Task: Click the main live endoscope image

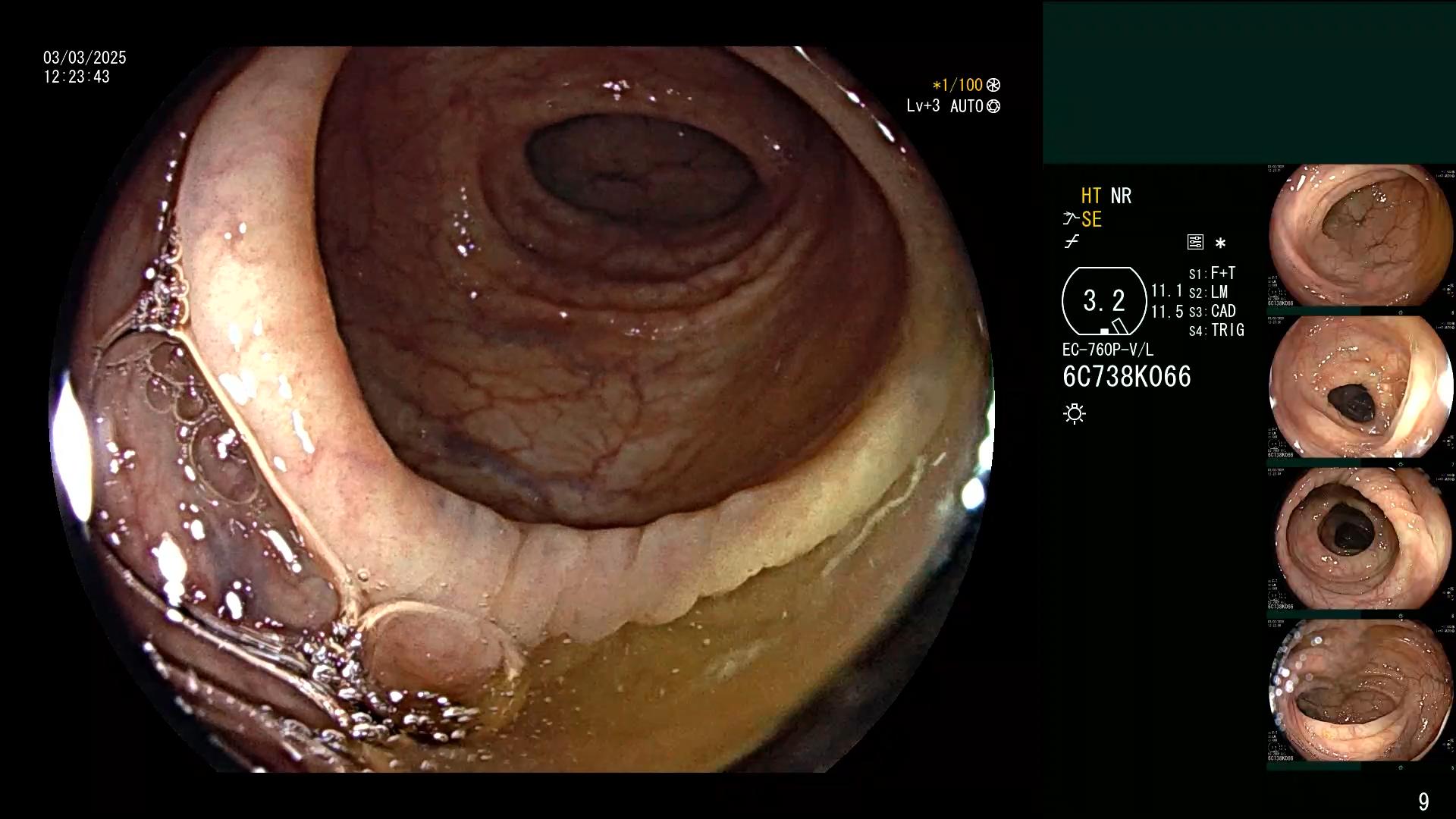Action: coord(522,409)
